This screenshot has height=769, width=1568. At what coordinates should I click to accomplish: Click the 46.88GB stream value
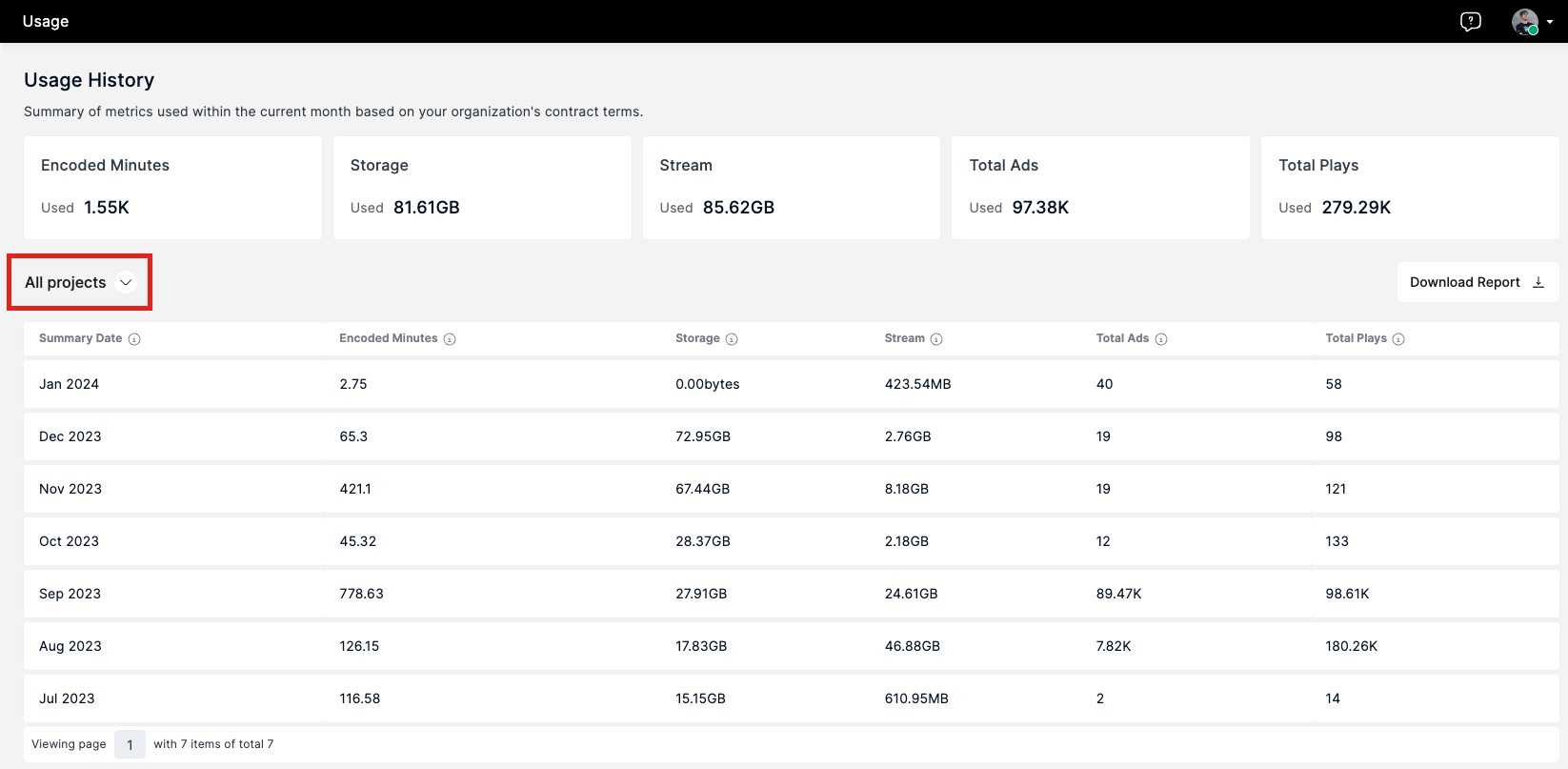[912, 646]
